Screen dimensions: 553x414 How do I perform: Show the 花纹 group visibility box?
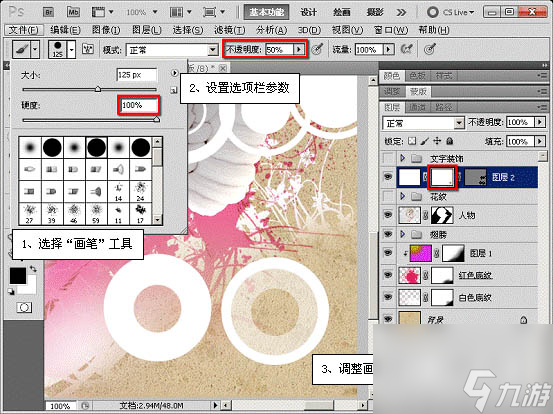pos(388,196)
